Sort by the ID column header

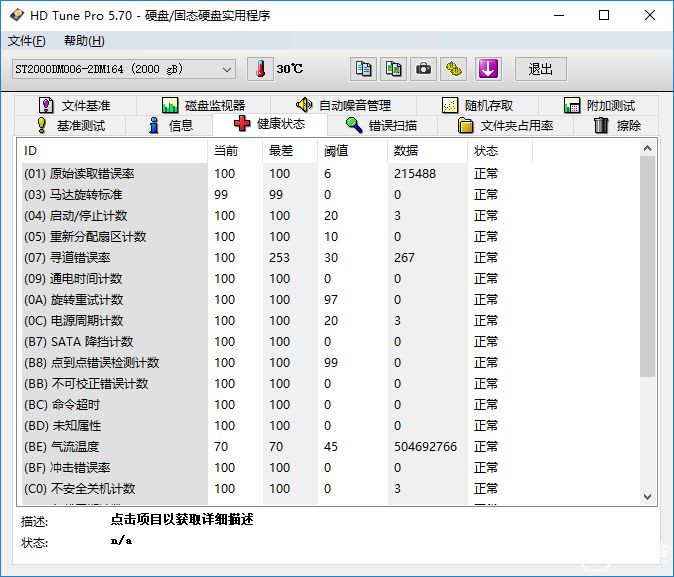[x=113, y=150]
